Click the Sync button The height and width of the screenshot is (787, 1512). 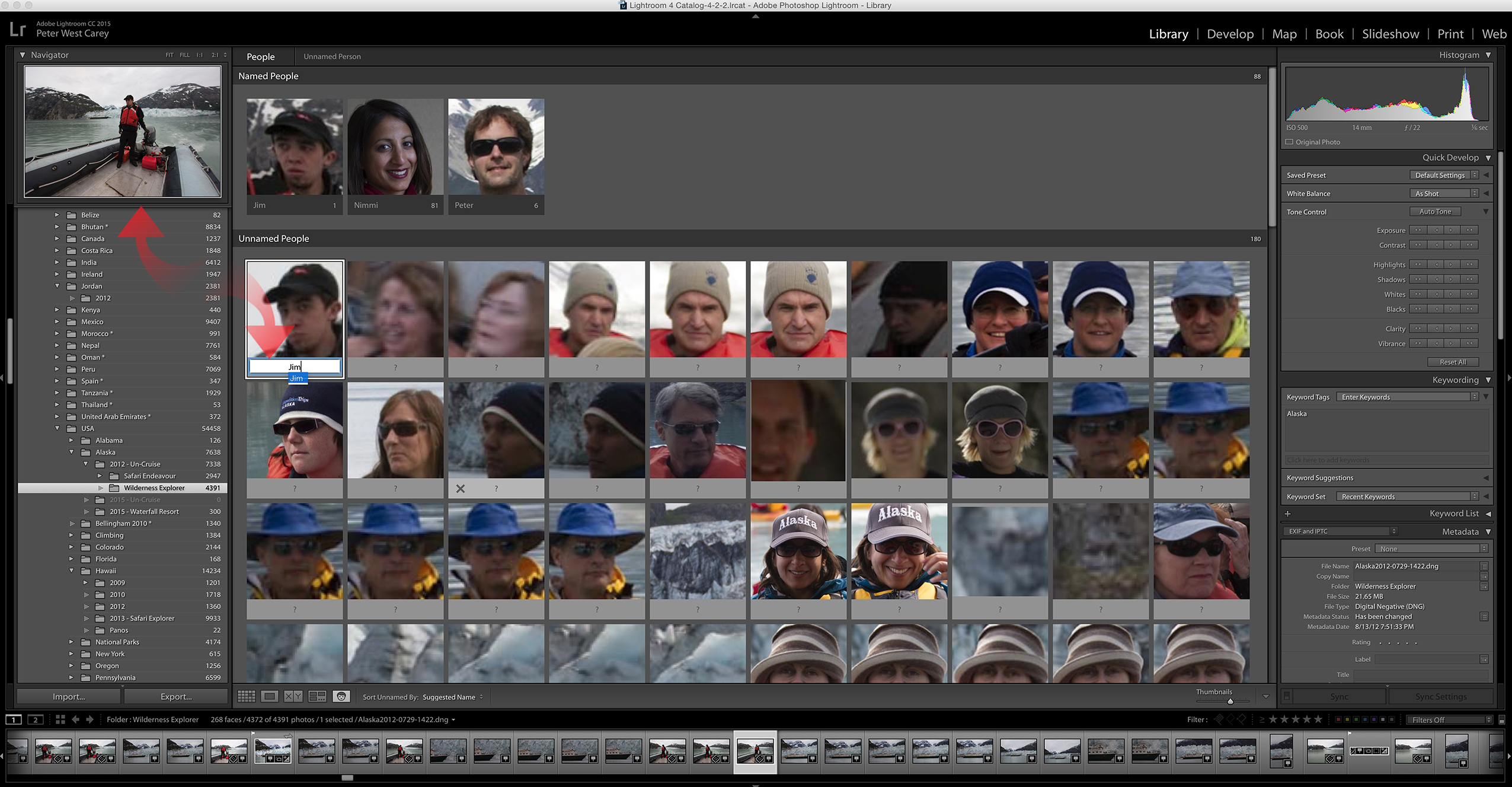pyautogui.click(x=1339, y=696)
